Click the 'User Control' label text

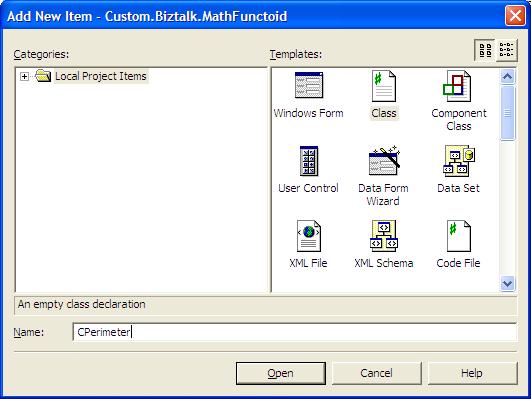pyautogui.click(x=309, y=188)
